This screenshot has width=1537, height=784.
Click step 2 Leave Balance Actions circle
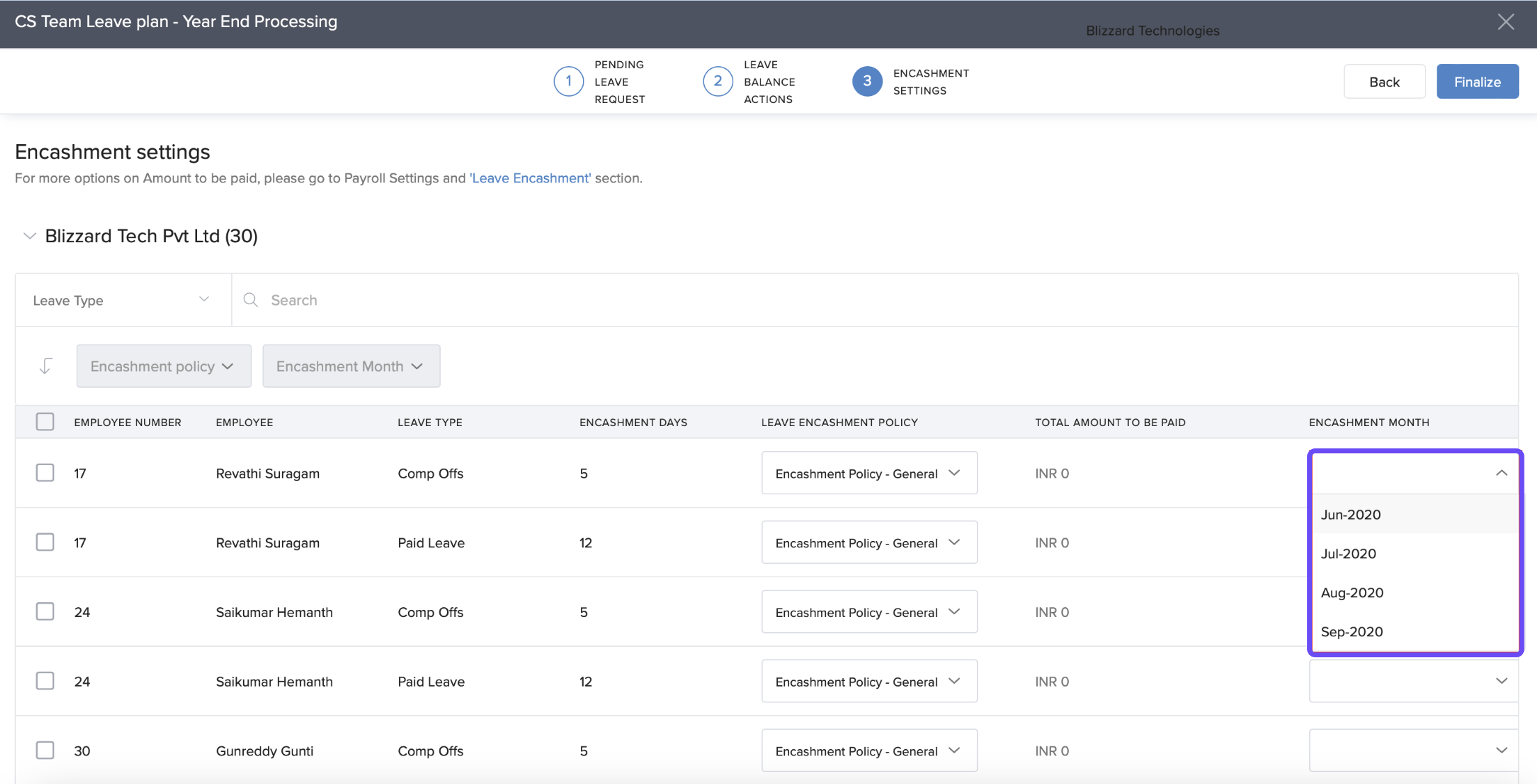717,81
